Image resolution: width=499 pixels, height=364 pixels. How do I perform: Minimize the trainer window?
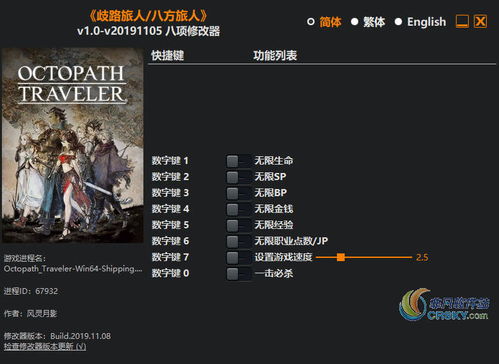(x=462, y=22)
